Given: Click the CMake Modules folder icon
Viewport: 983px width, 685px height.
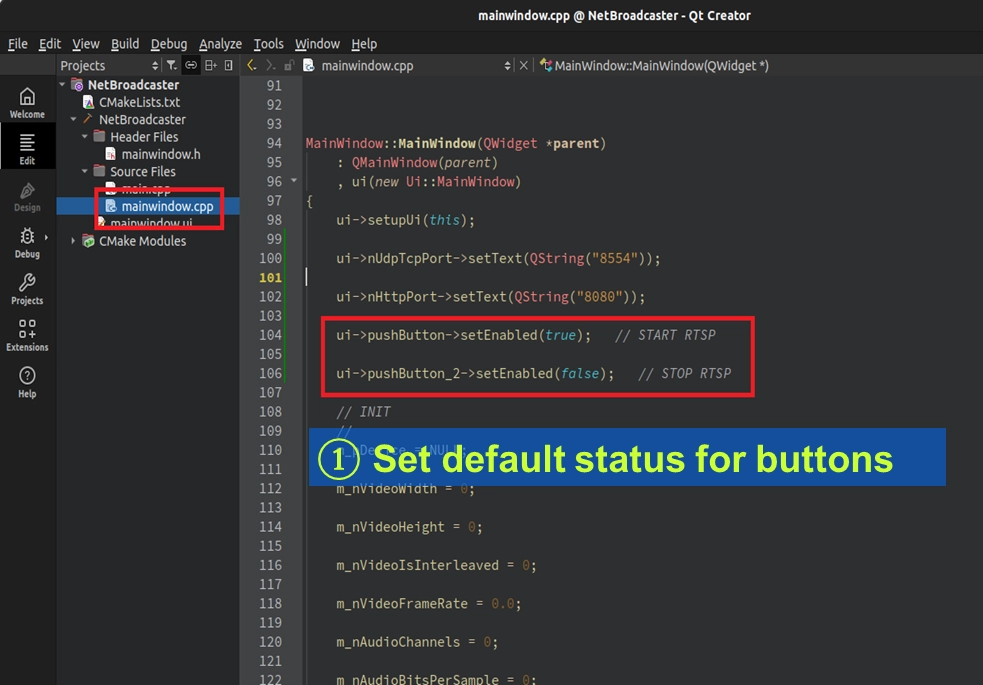Looking at the screenshot, I should coord(88,241).
